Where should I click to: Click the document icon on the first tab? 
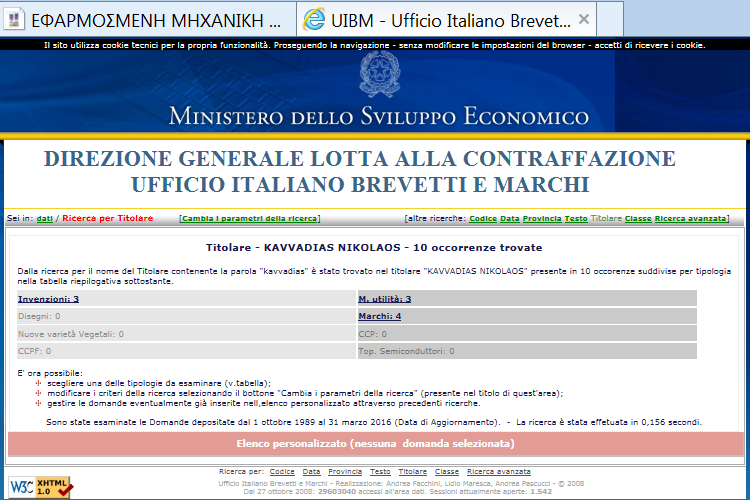click(14, 20)
